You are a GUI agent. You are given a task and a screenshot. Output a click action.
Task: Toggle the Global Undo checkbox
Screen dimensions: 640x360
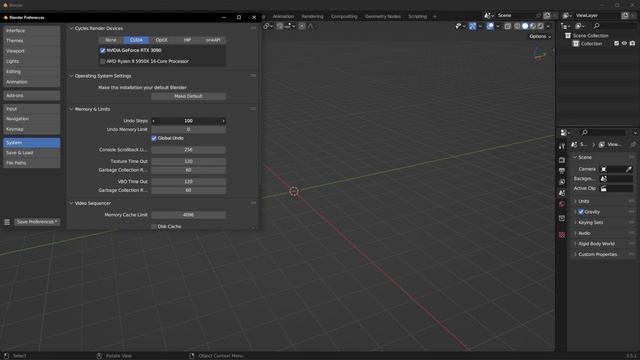point(154,138)
